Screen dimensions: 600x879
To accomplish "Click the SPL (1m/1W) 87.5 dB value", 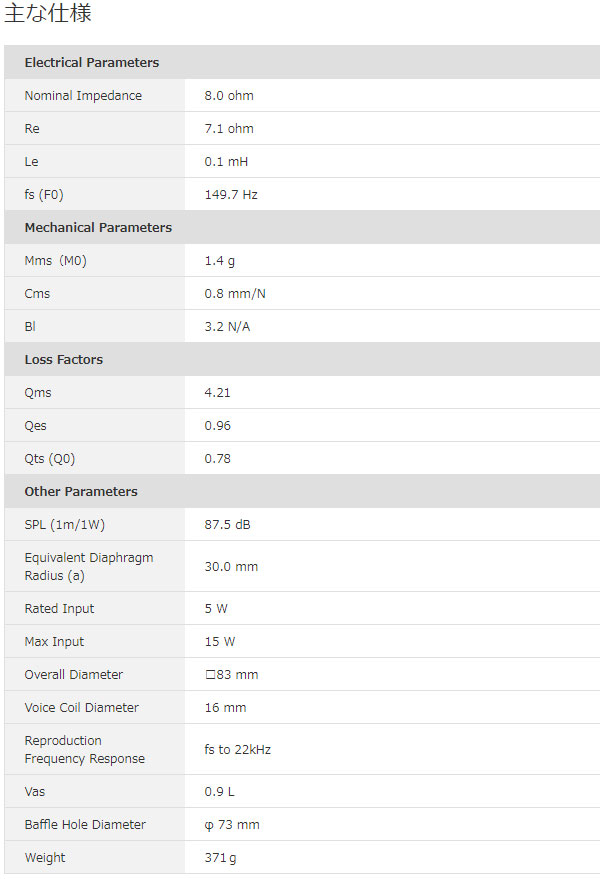I will click(x=228, y=525).
